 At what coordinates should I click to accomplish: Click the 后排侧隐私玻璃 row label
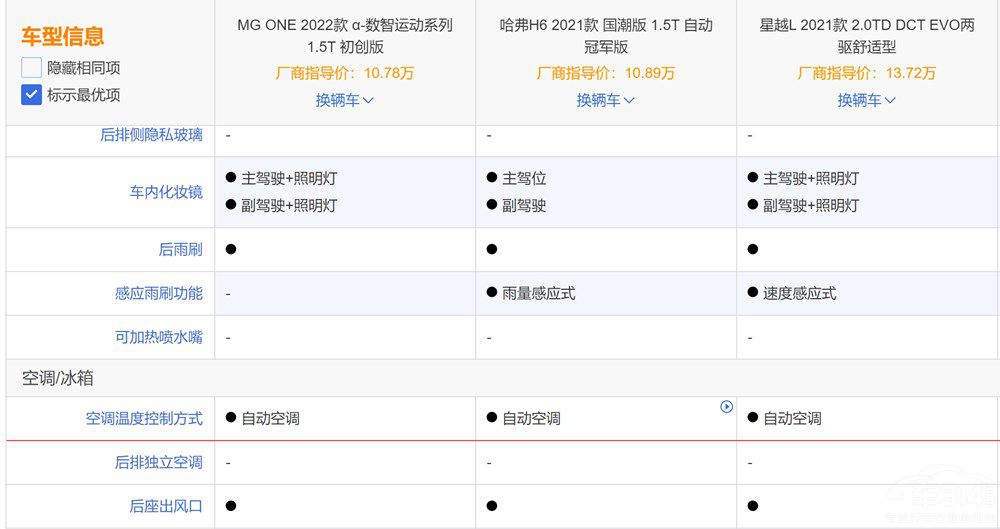tap(151, 135)
